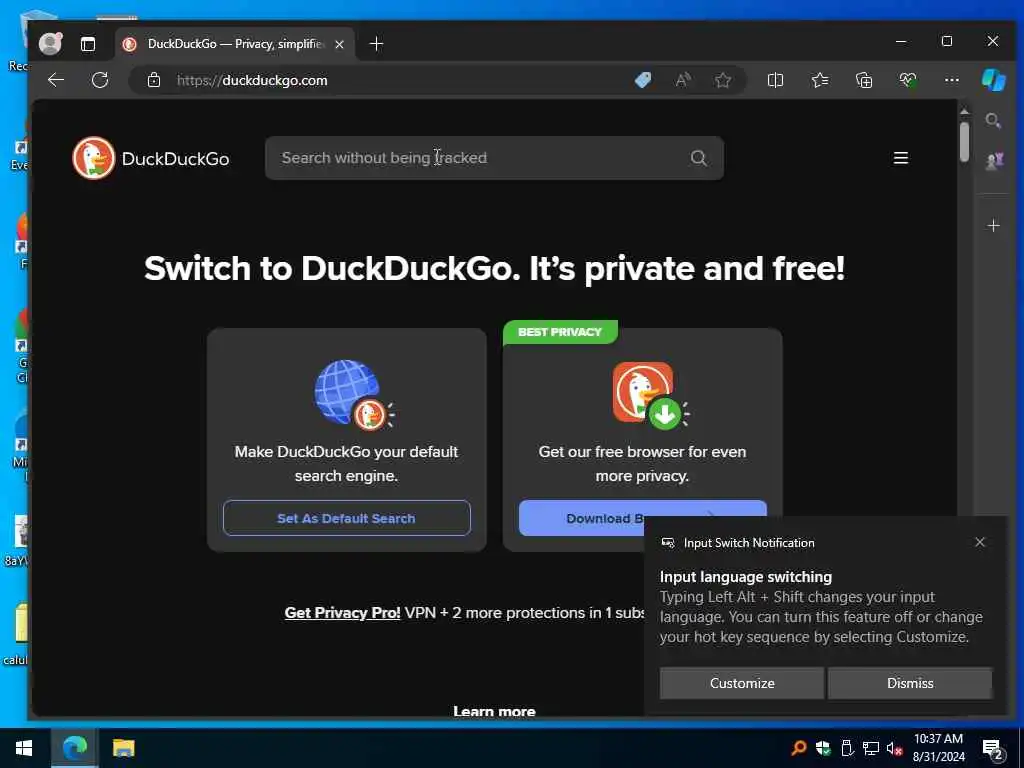1024x768 pixels.
Task: Open the DuckDuckGo hamburger menu
Action: (901, 158)
